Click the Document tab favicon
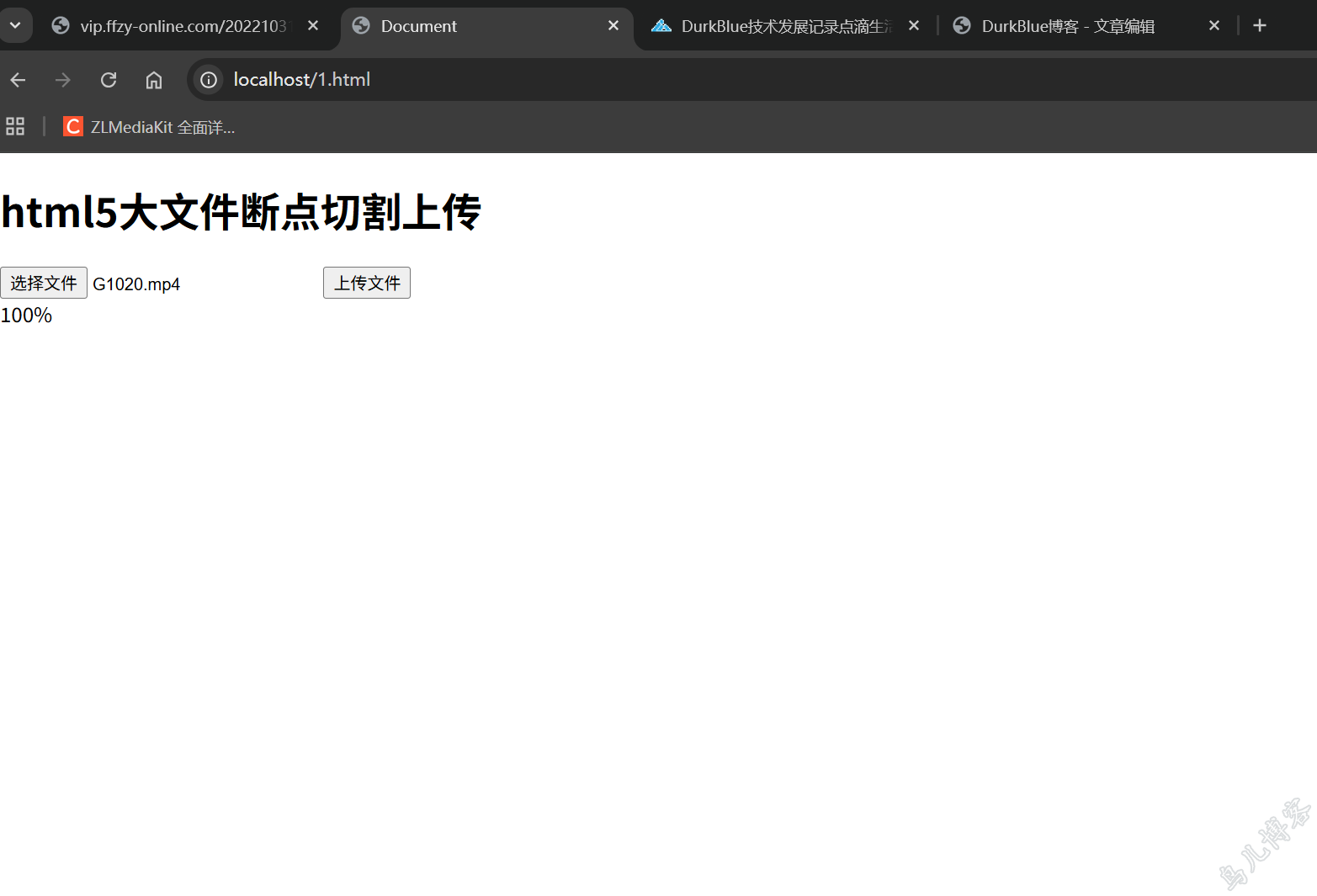The width and height of the screenshot is (1317, 896). pyautogui.click(x=361, y=25)
